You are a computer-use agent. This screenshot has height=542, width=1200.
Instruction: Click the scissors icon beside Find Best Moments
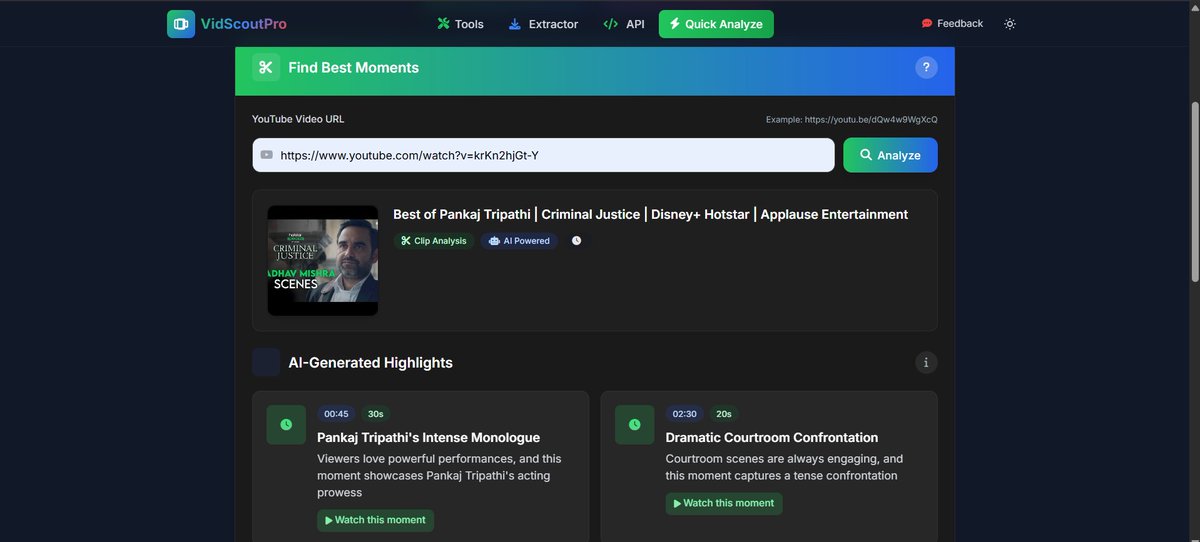(265, 68)
